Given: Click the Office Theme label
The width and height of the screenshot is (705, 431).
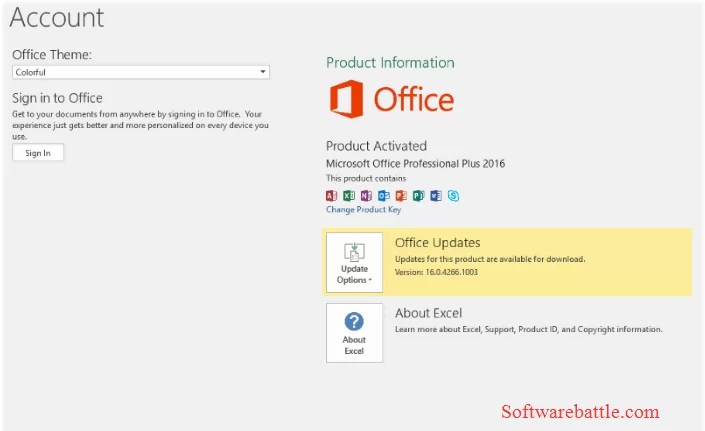Looking at the screenshot, I should tap(52, 55).
